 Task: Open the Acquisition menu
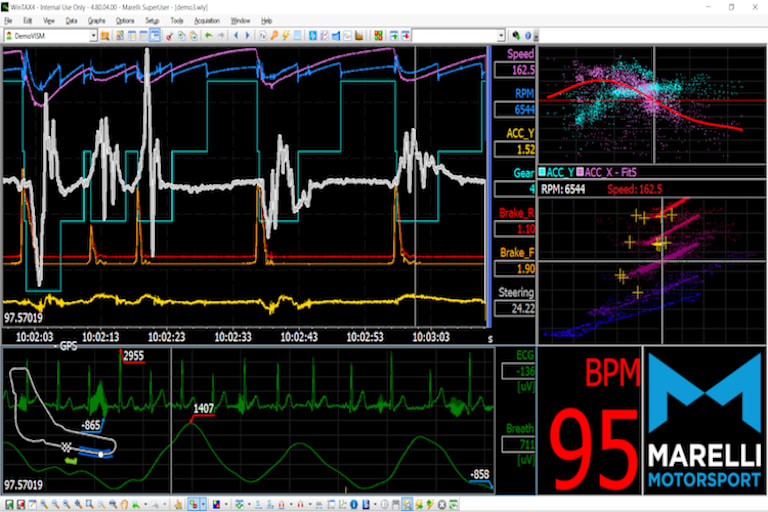[x=207, y=20]
